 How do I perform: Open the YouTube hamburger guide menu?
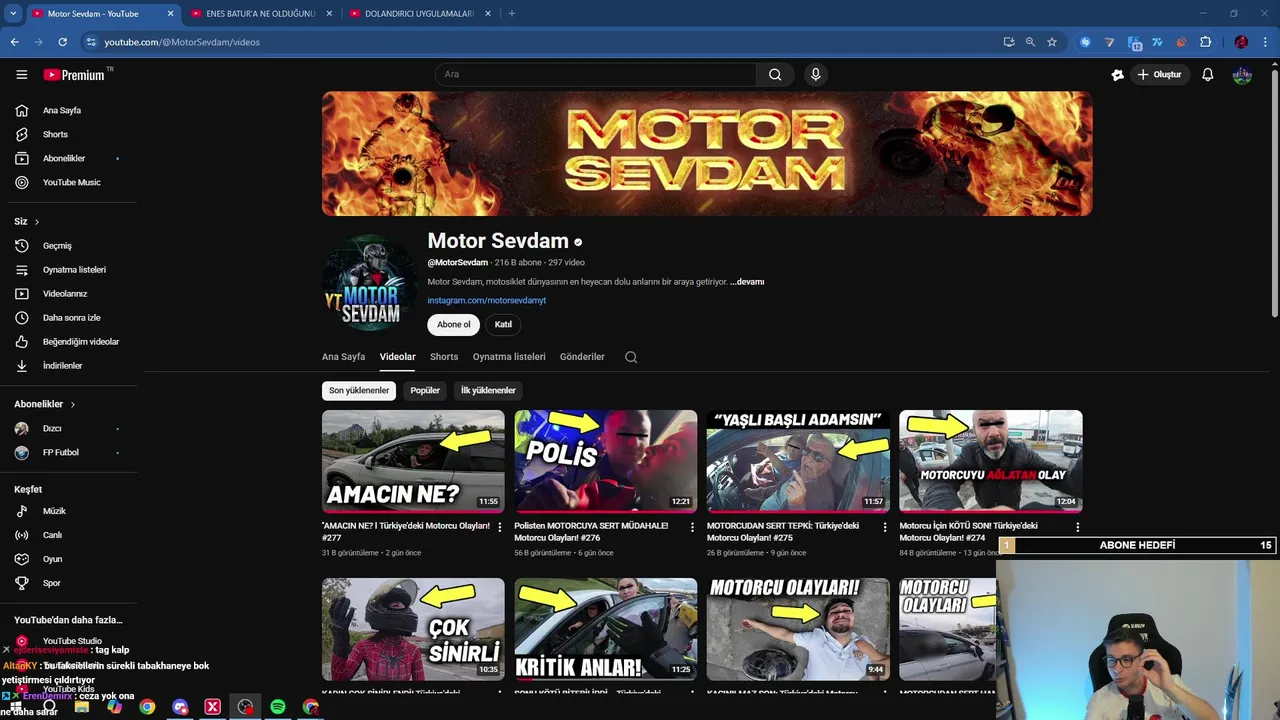(21, 75)
